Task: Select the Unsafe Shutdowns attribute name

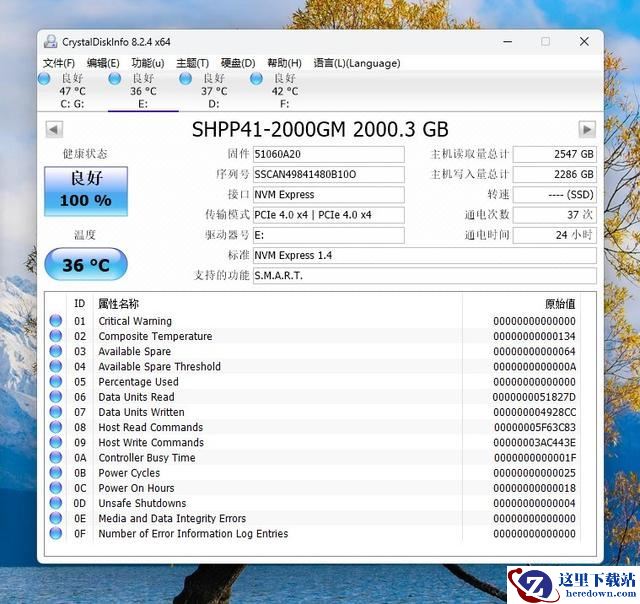Action: pyautogui.click(x=142, y=503)
